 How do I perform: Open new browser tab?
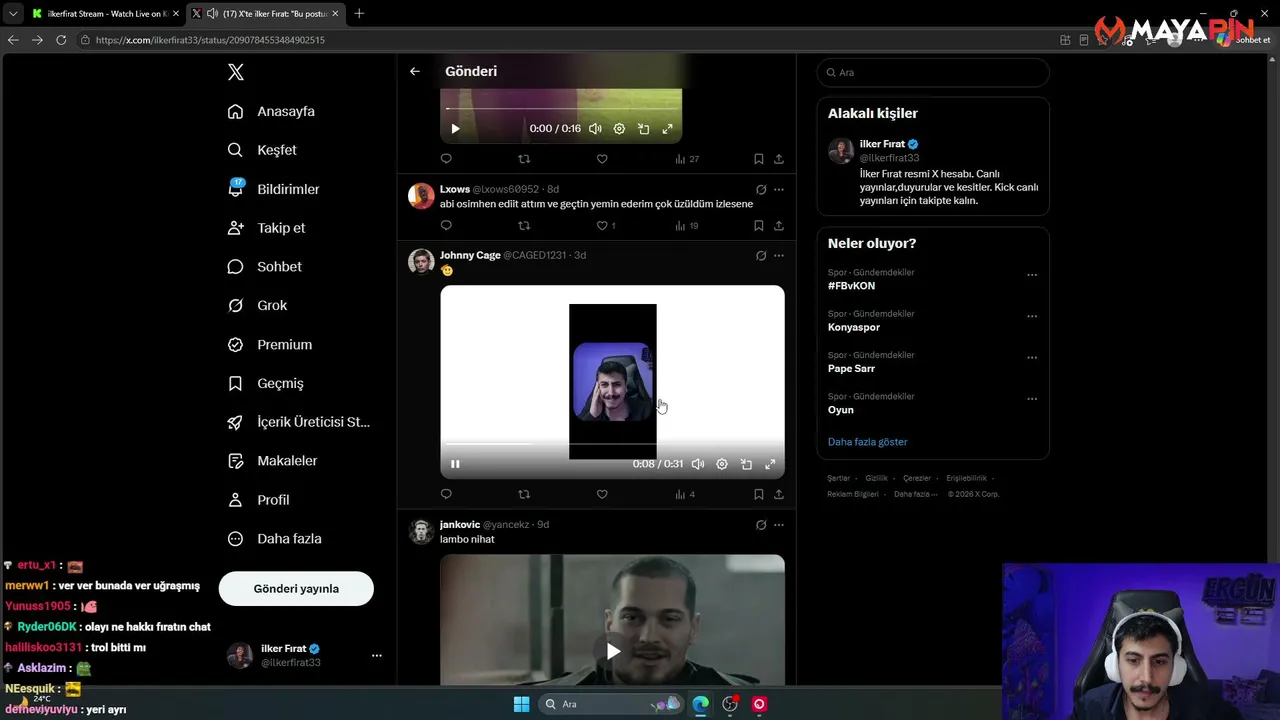click(359, 13)
